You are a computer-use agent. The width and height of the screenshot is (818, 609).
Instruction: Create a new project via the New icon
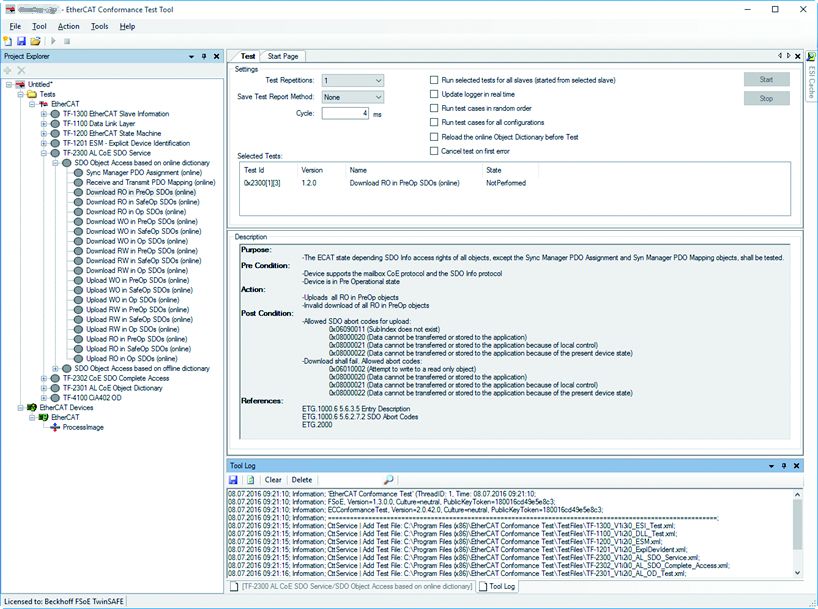tap(8, 40)
